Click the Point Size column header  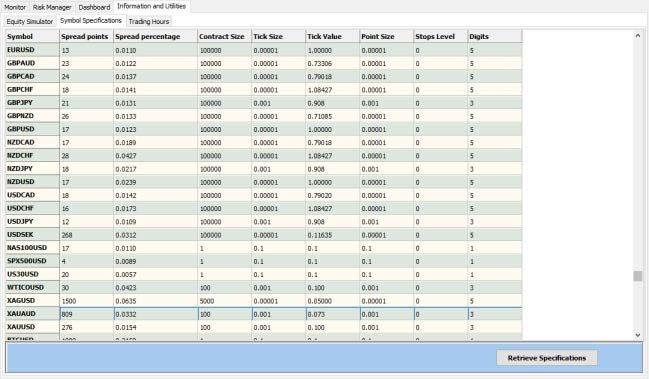point(387,36)
